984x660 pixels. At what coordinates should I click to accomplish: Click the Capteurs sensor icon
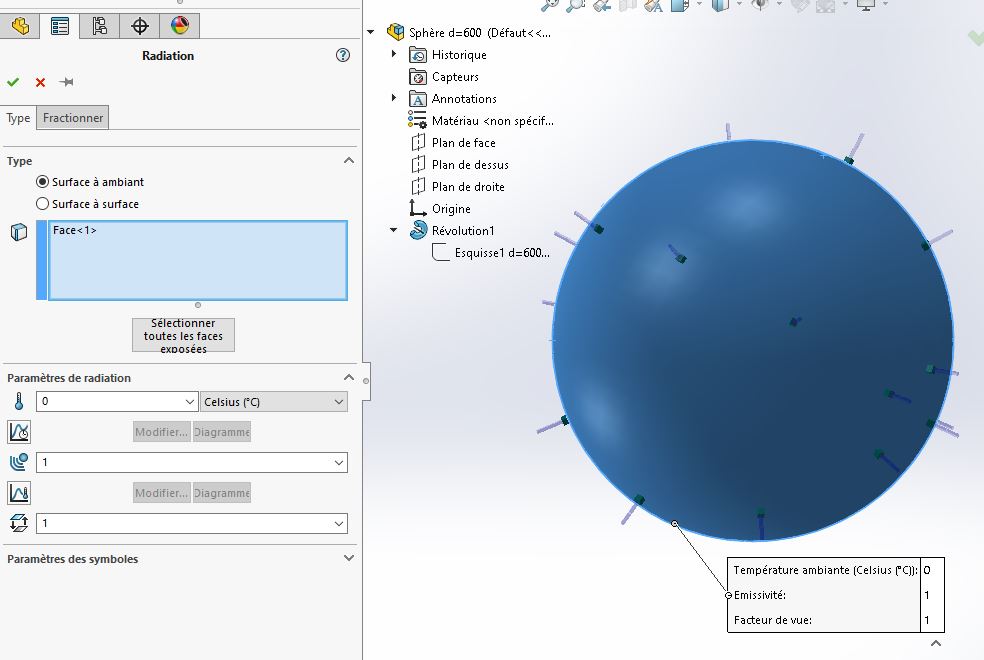click(x=418, y=77)
